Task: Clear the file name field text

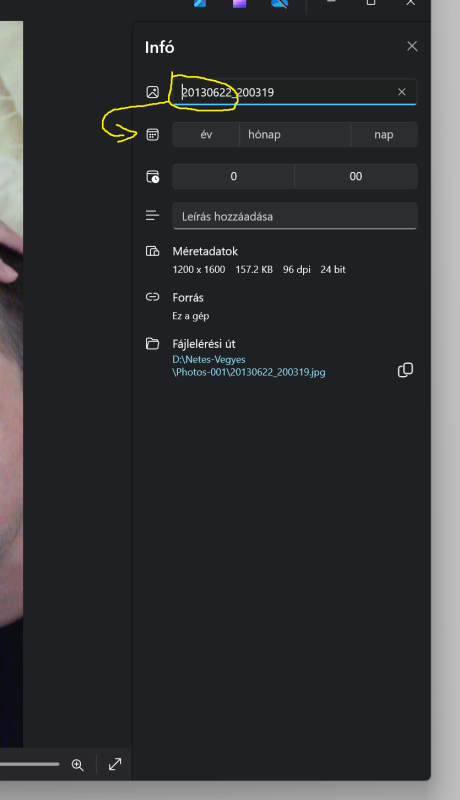Action: [402, 92]
